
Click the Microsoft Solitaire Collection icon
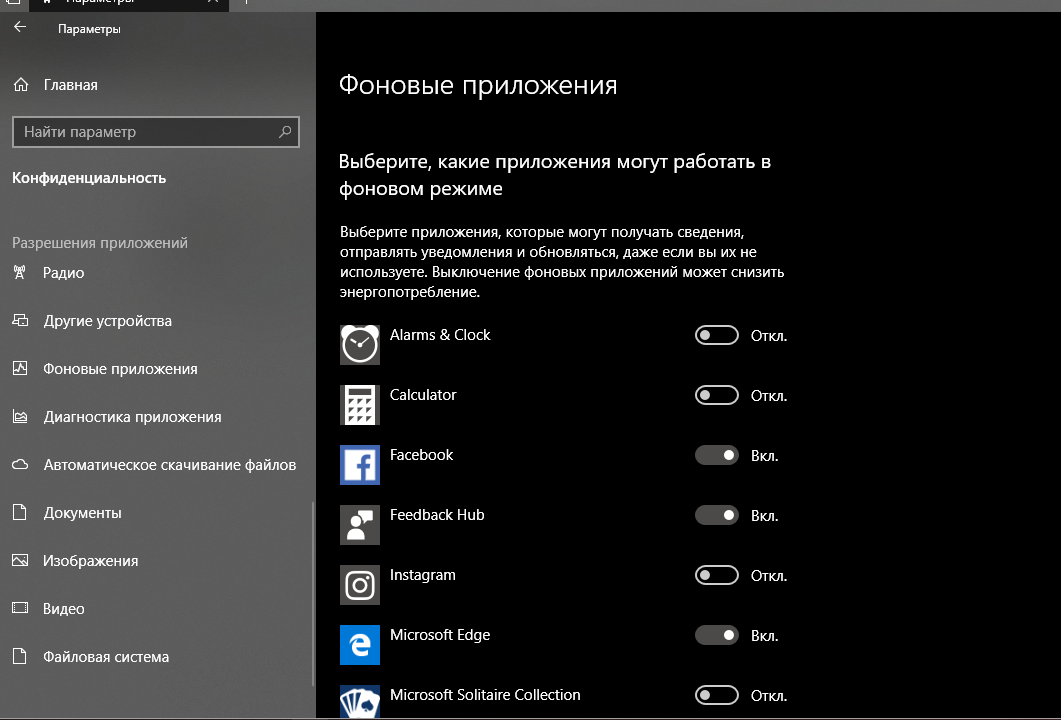(x=359, y=702)
